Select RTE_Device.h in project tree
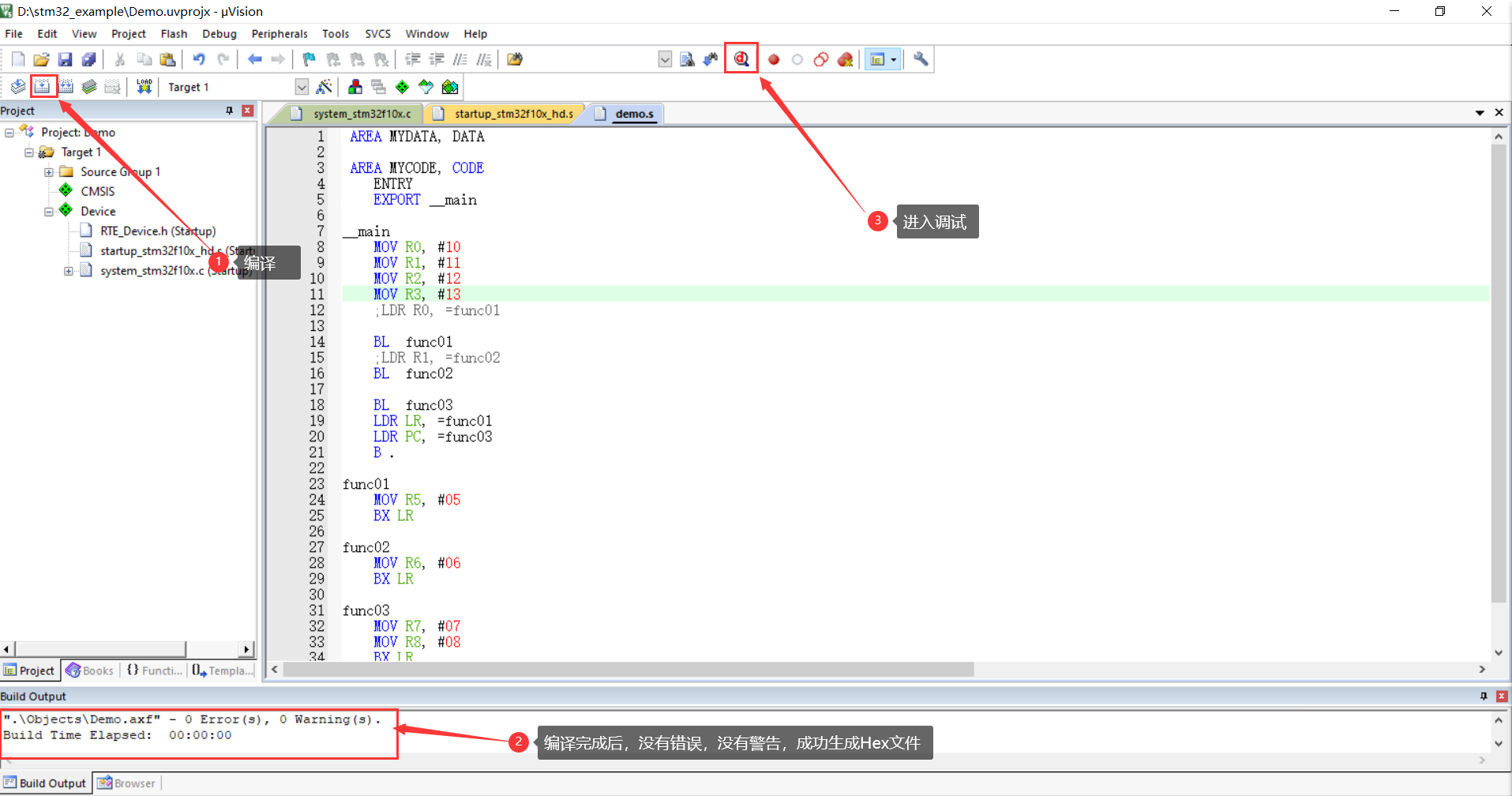 pyautogui.click(x=158, y=231)
